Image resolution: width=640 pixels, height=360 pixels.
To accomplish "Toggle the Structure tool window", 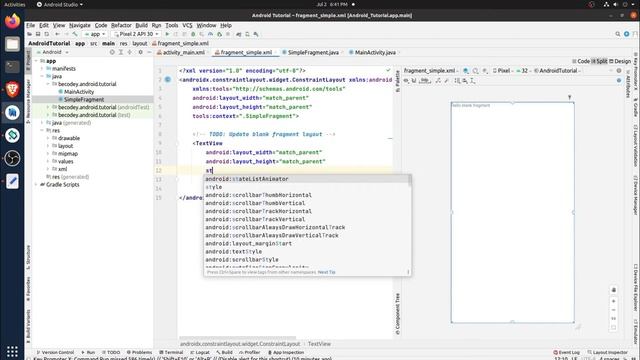I will click(28, 257).
